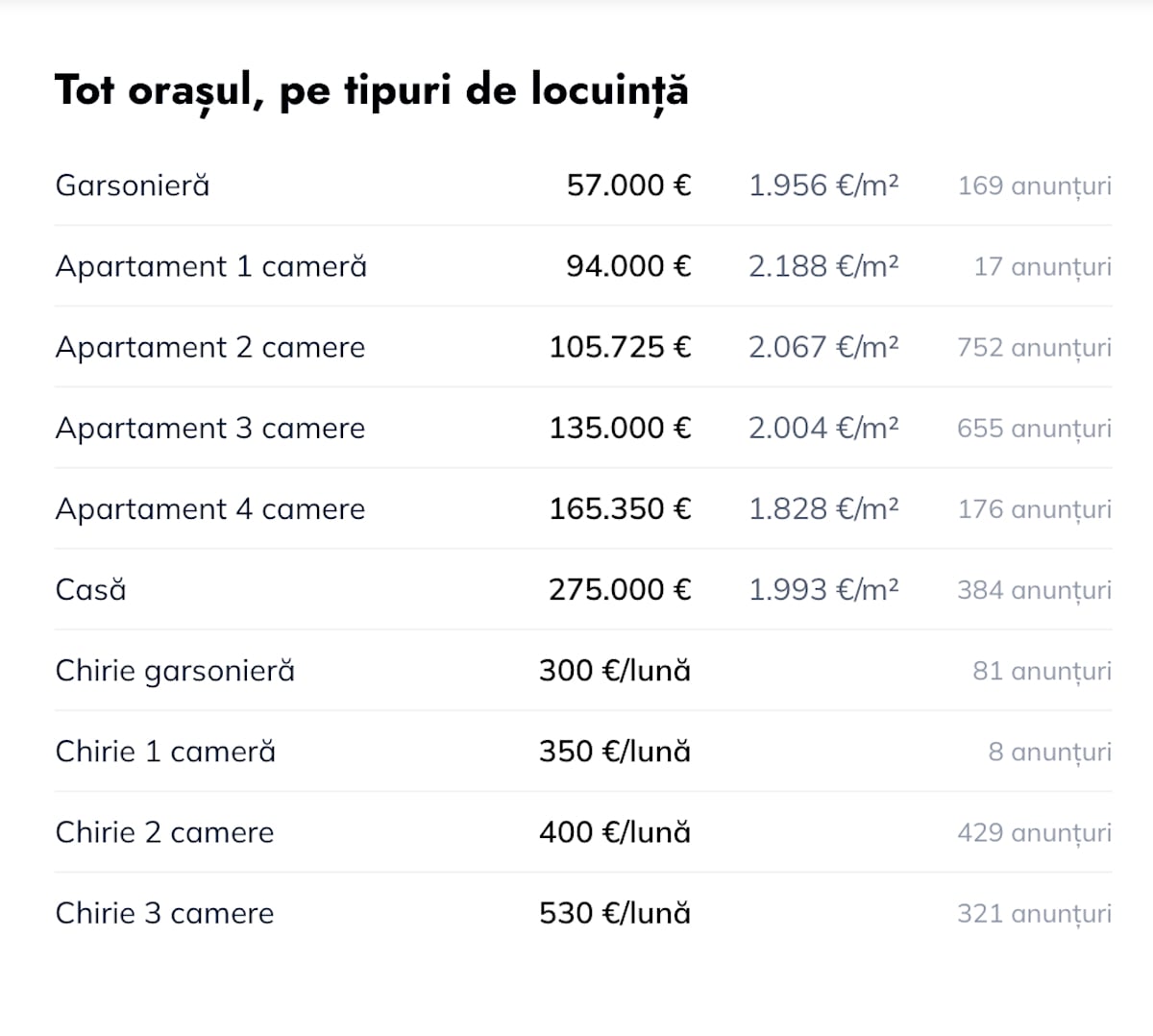This screenshot has height=1036, width=1153.
Task: Open the Garsonieră row
Action: coord(583,185)
